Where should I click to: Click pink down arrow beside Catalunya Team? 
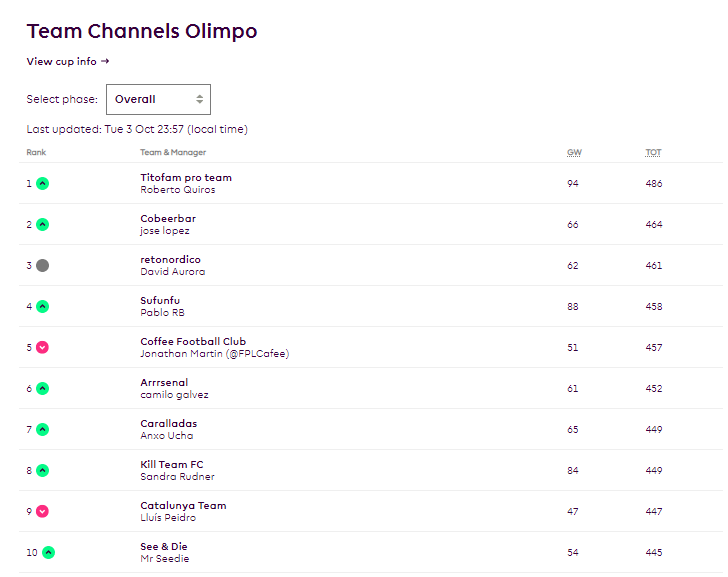pyautogui.click(x=42, y=512)
